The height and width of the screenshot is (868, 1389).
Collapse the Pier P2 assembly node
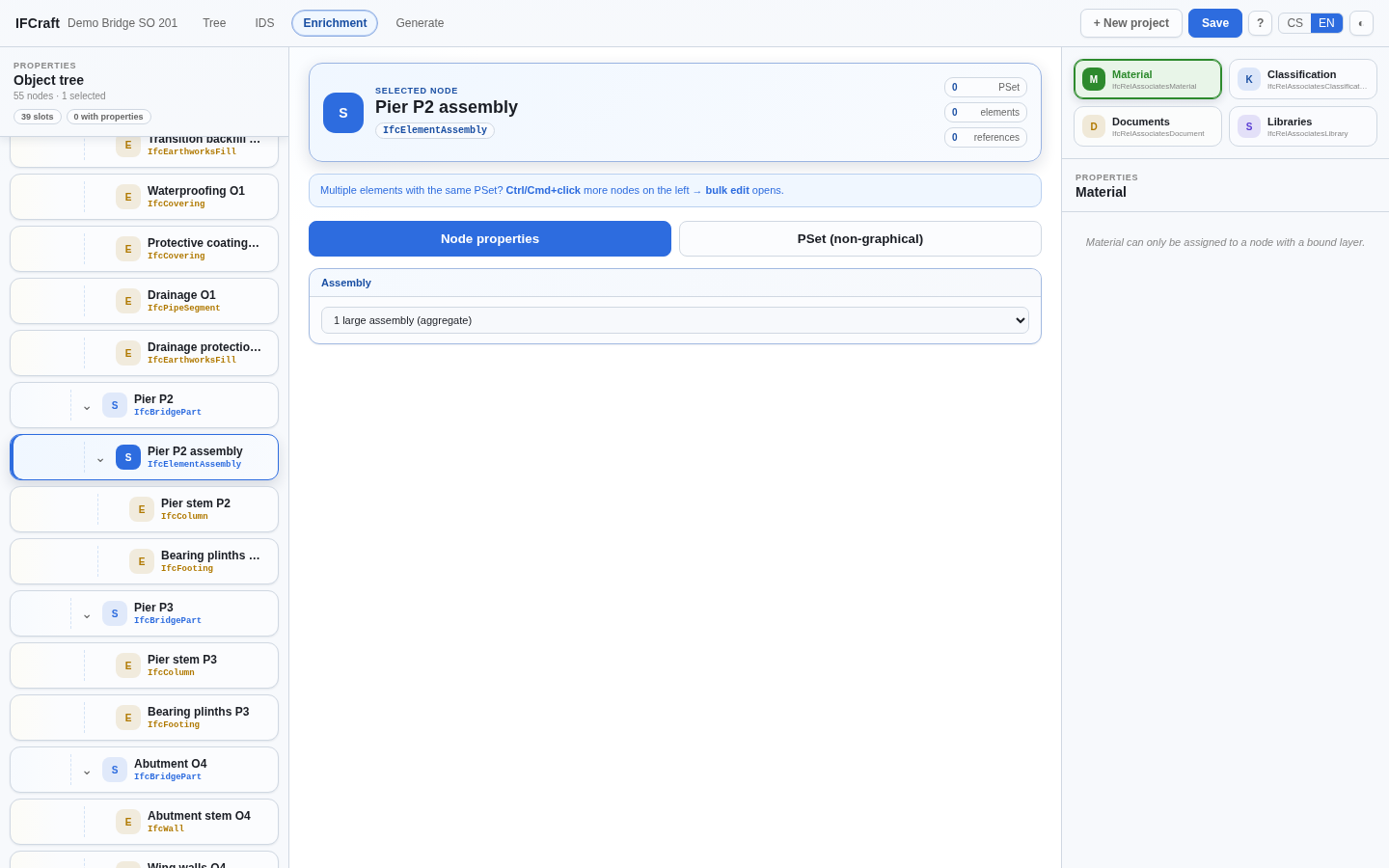pos(100,458)
